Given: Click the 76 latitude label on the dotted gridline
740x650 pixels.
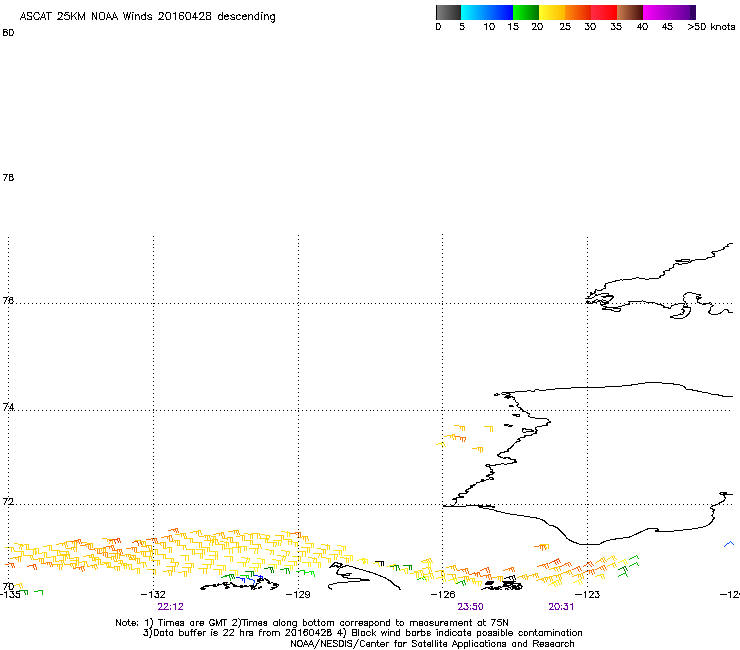Looking at the screenshot, I should click(x=8, y=300).
